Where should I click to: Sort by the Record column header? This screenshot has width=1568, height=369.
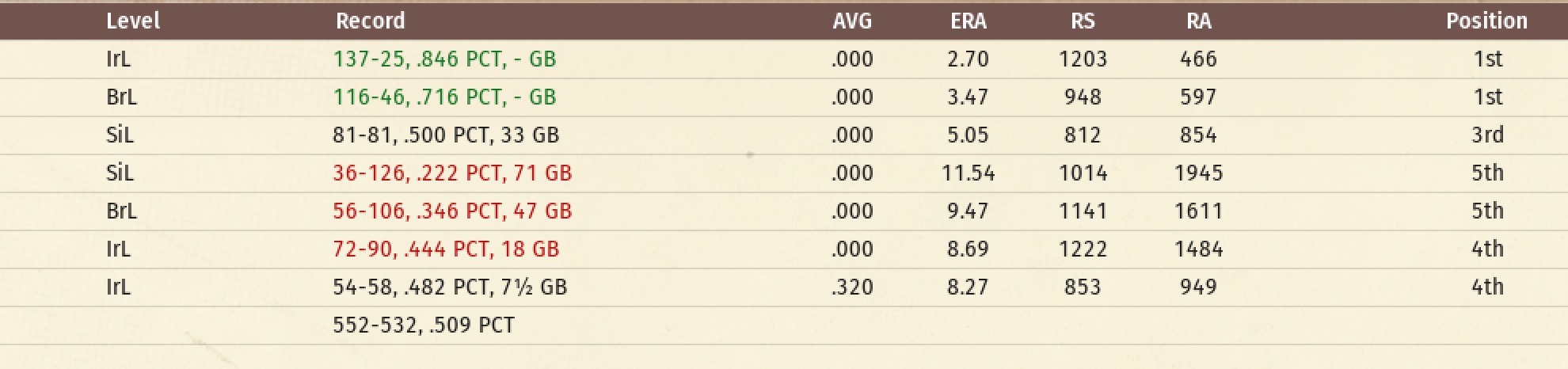(x=370, y=21)
